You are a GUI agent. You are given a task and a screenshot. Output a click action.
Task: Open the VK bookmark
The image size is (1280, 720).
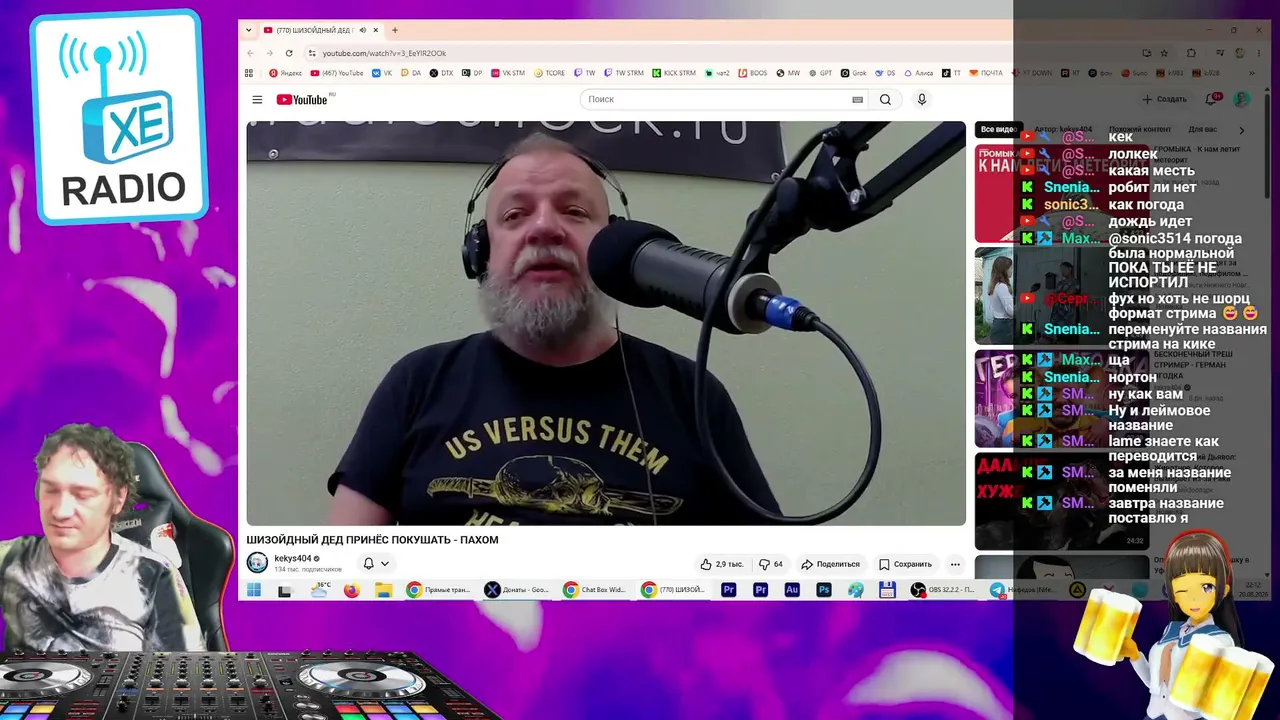[x=382, y=73]
